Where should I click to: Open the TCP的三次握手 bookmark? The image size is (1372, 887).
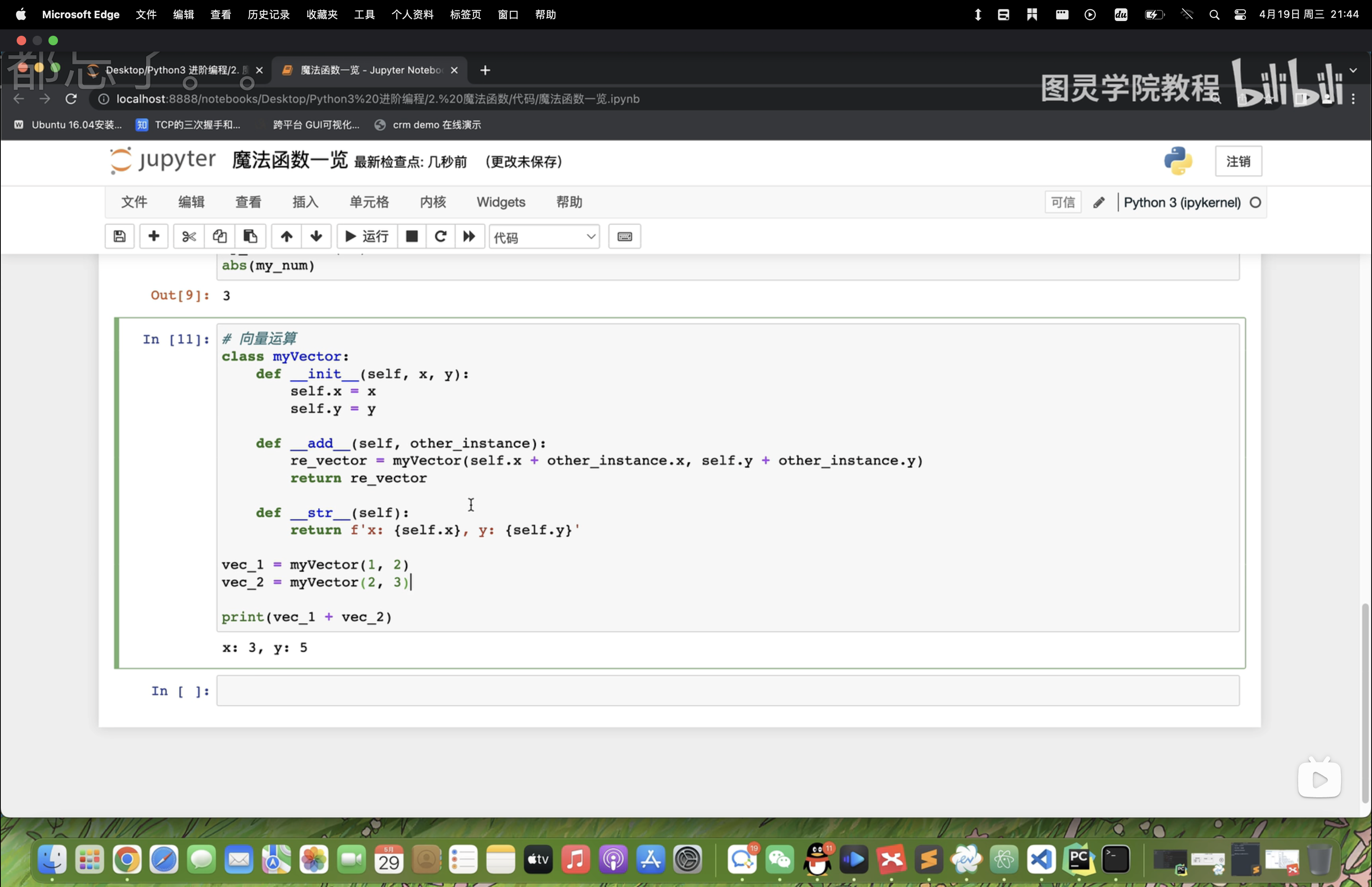(x=188, y=124)
